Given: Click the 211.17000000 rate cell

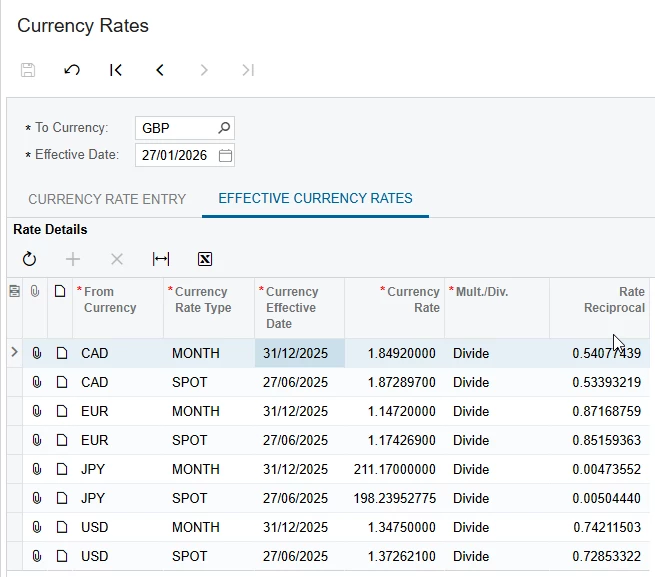Looking at the screenshot, I should [x=395, y=469].
